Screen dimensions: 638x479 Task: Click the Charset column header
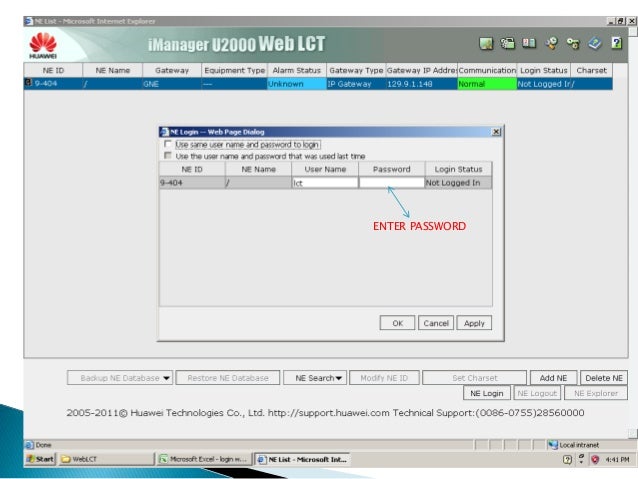point(591,70)
